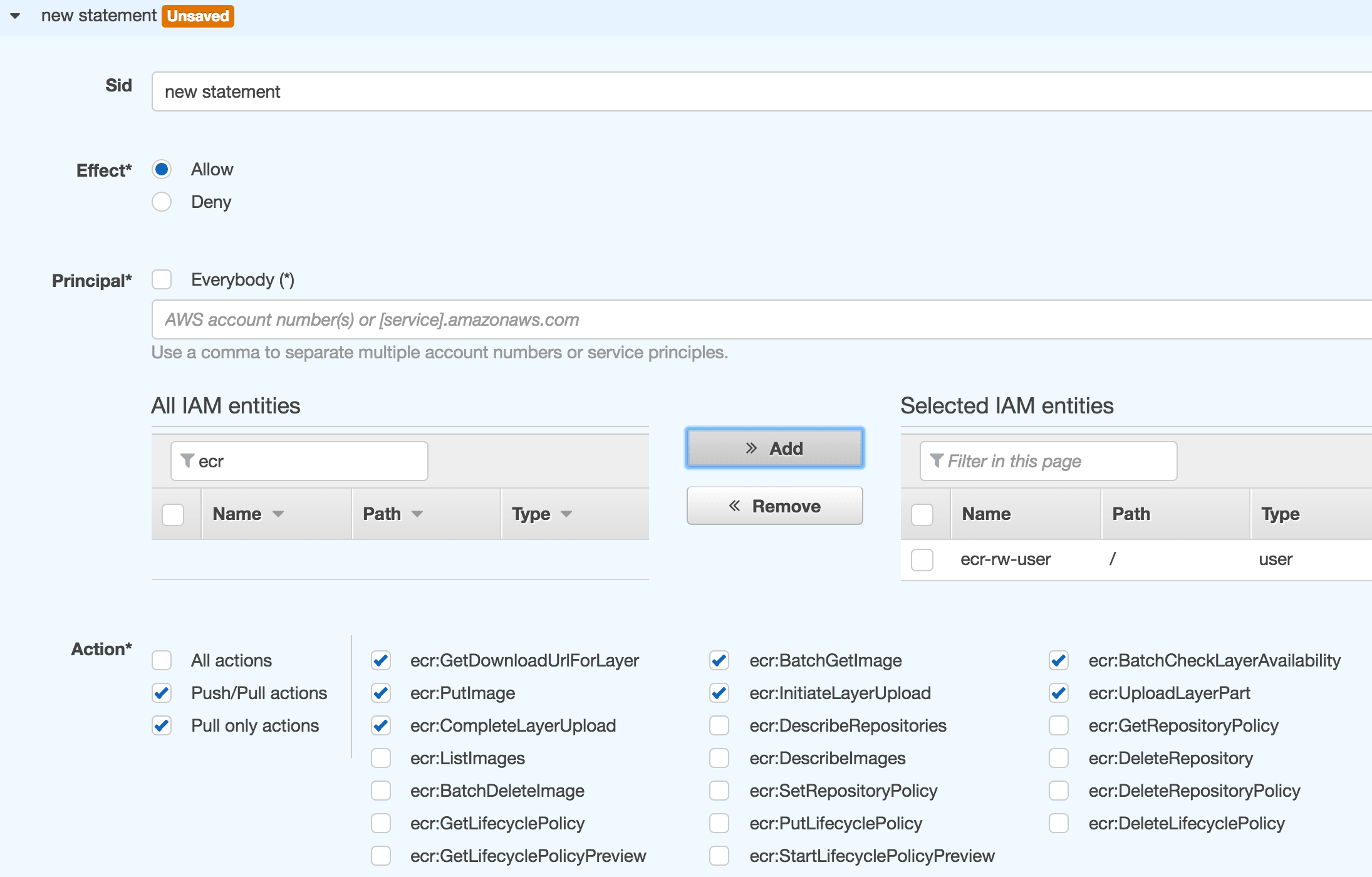Enable the ecr:GetLifecyclePolicy action checkbox
The height and width of the screenshot is (877, 1372).
click(x=382, y=823)
